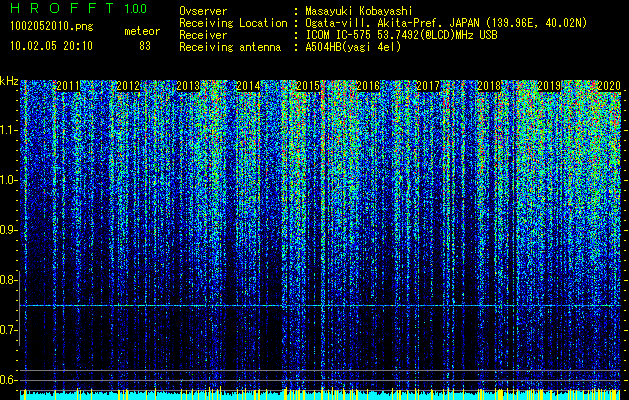Click the 0.7 kHz axis label
Image resolution: width=629 pixels, height=400 pixels.
click(x=9, y=330)
